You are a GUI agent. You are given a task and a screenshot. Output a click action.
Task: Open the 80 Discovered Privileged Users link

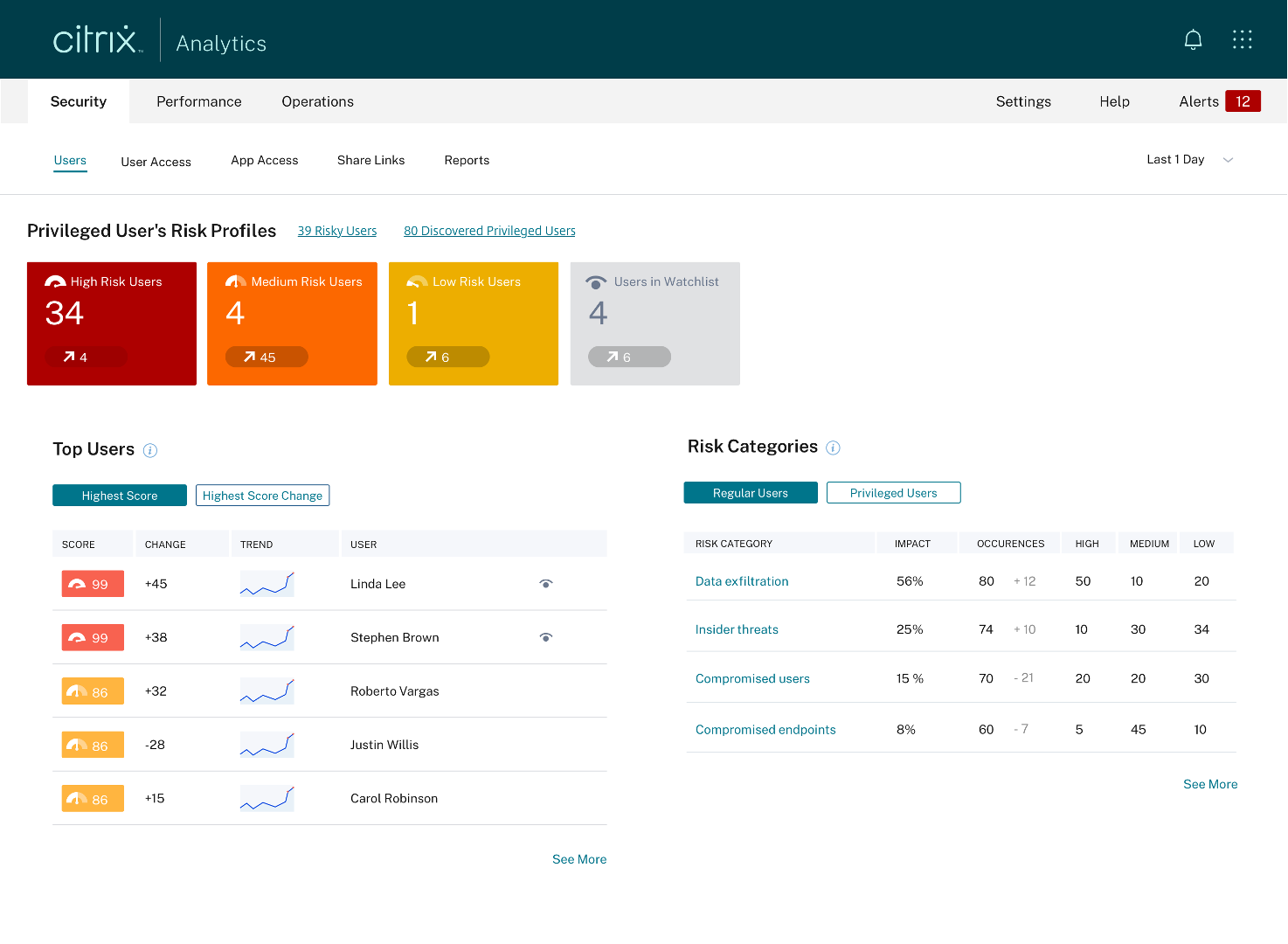[489, 231]
